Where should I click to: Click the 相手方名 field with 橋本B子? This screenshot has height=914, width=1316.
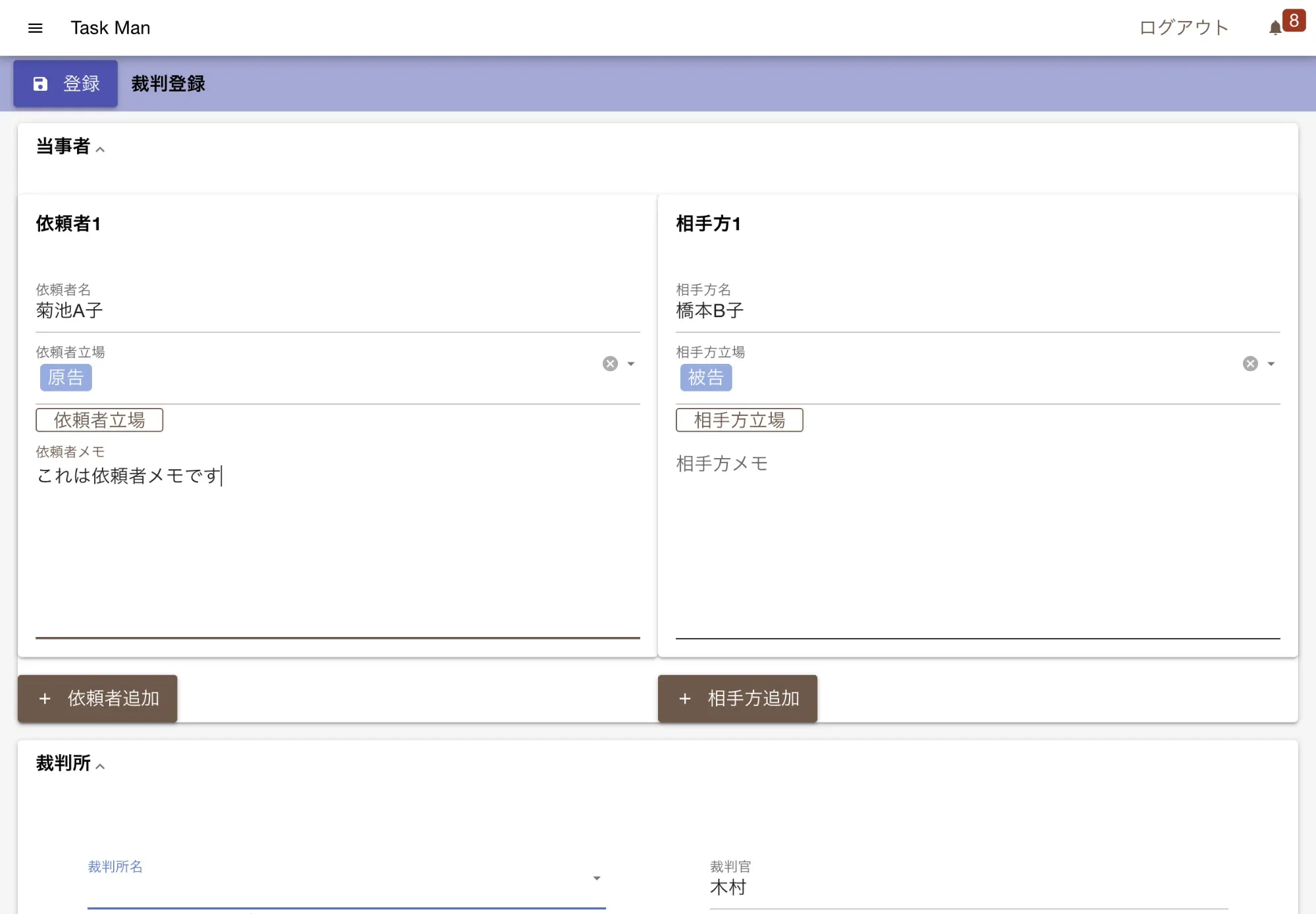[977, 311]
